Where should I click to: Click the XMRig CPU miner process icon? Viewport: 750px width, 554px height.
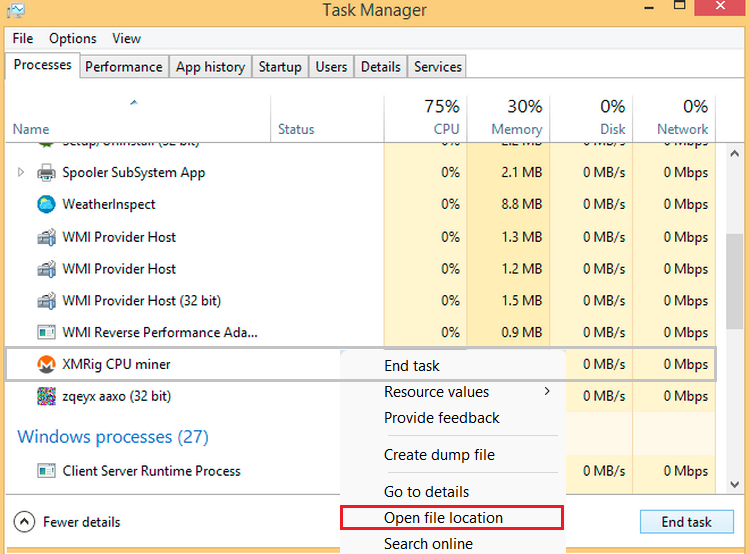46,365
